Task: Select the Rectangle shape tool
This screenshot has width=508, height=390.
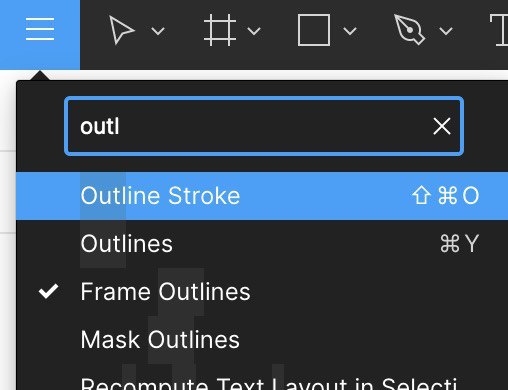Action: tap(314, 30)
